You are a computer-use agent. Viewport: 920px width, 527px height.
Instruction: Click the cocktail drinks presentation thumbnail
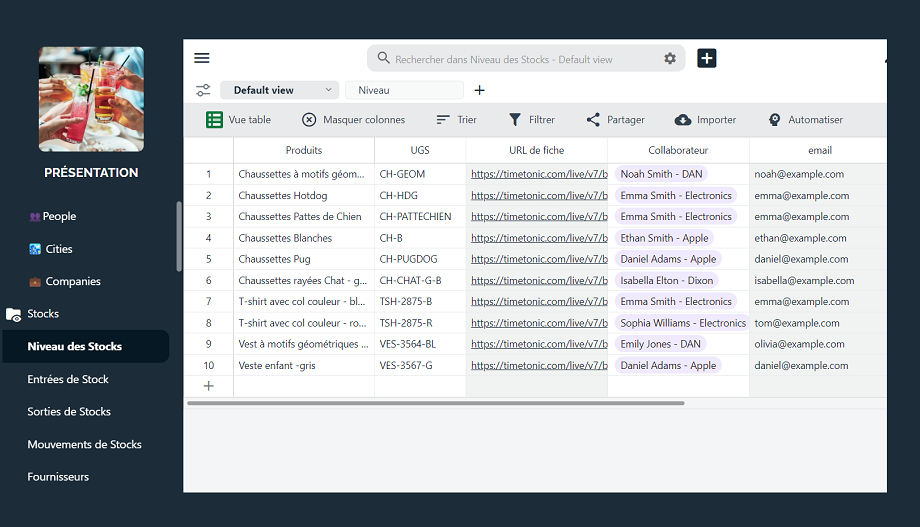click(x=92, y=99)
